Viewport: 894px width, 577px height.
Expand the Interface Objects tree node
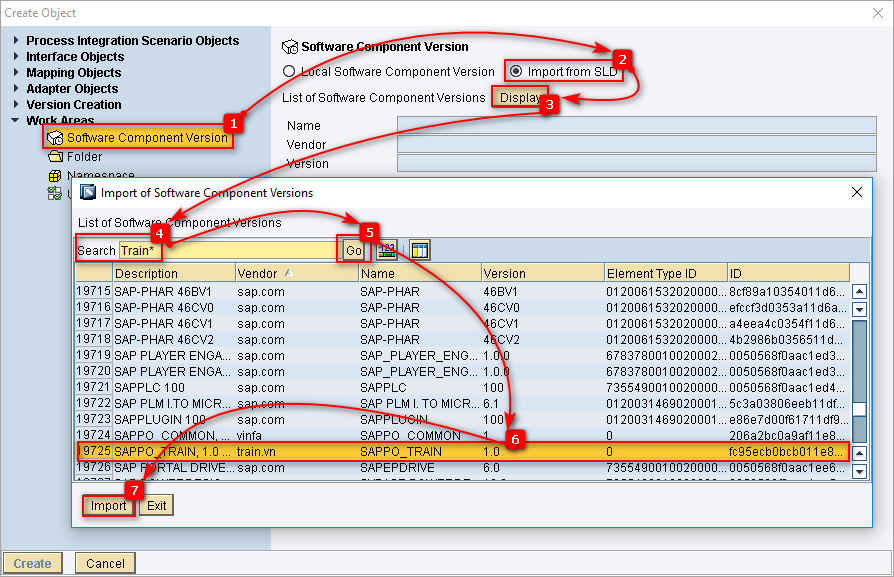tap(16, 57)
